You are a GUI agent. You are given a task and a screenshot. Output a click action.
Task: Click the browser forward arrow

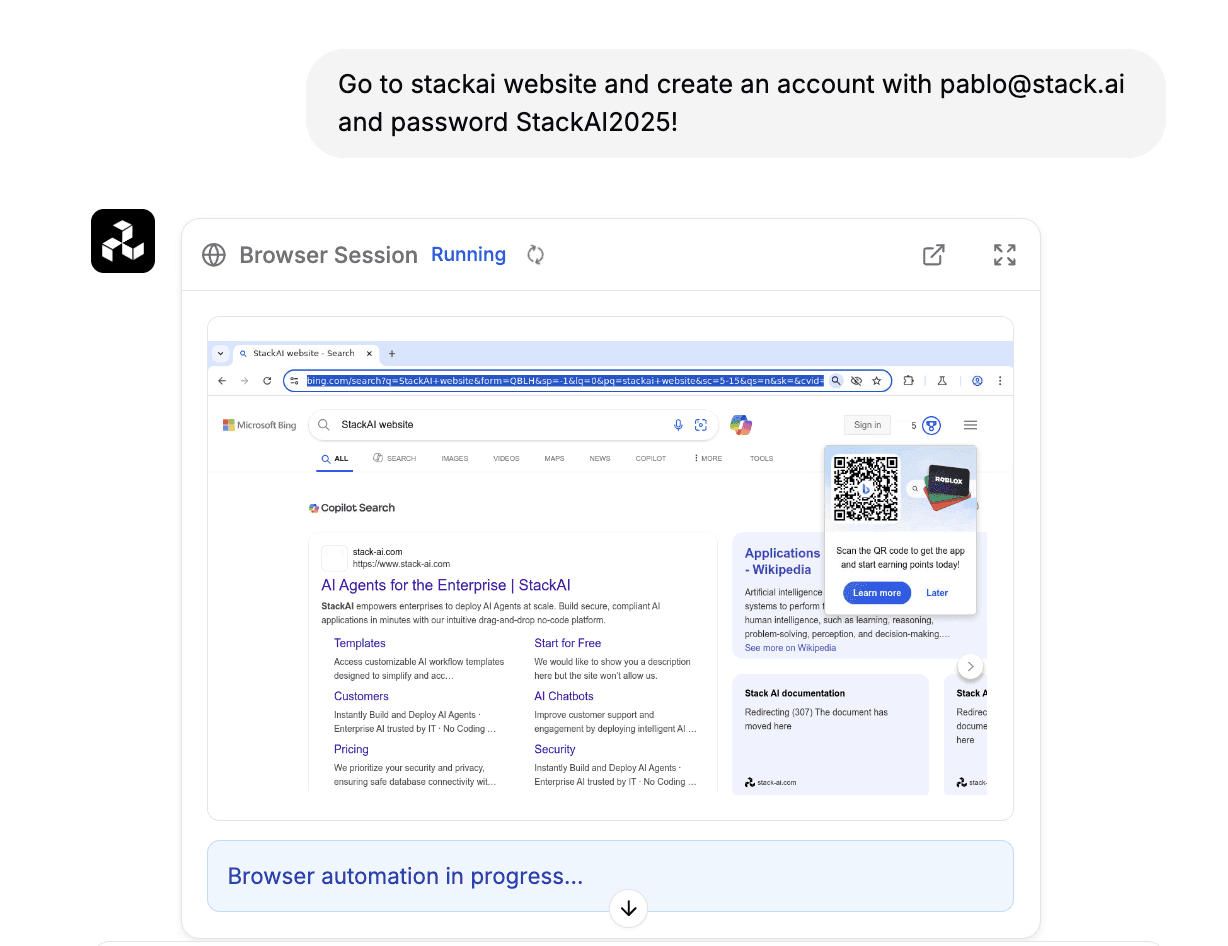[244, 381]
